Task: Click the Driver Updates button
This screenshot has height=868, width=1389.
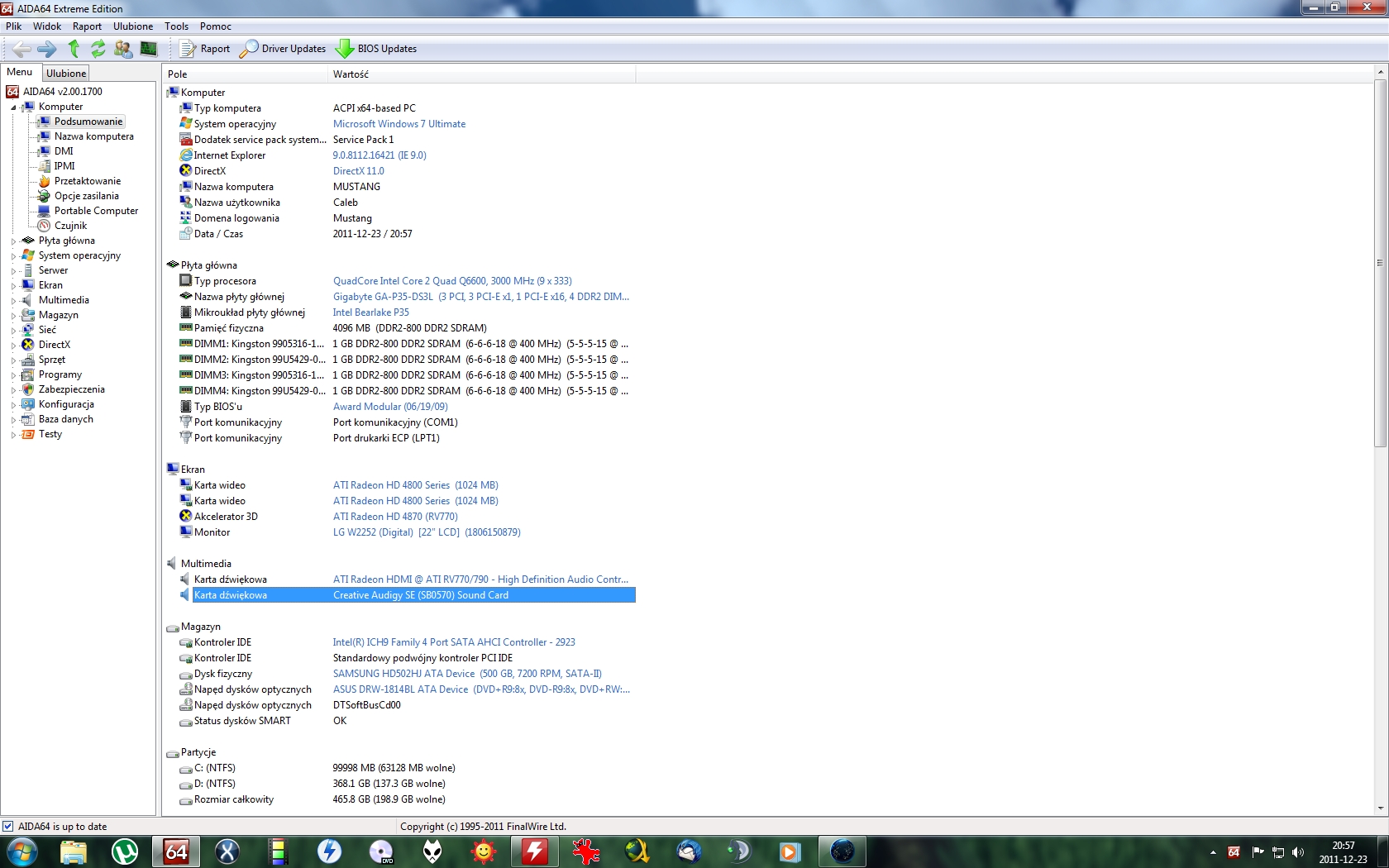Action: [x=283, y=49]
